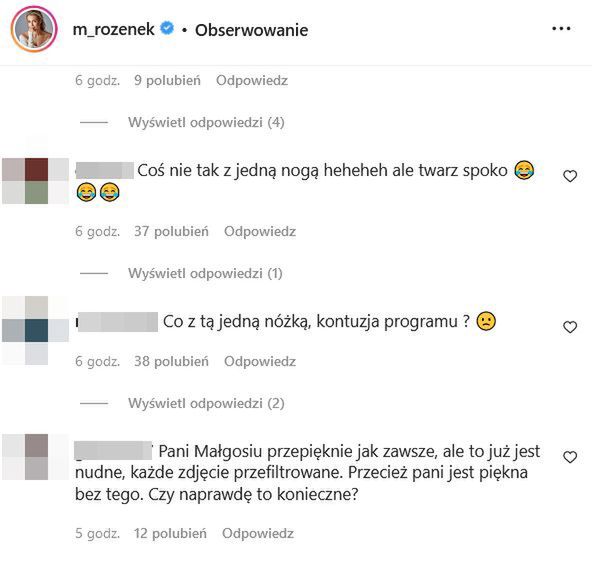592x567 pixels.
Task: Click the m_rozenek profile picture
Action: 34,29
